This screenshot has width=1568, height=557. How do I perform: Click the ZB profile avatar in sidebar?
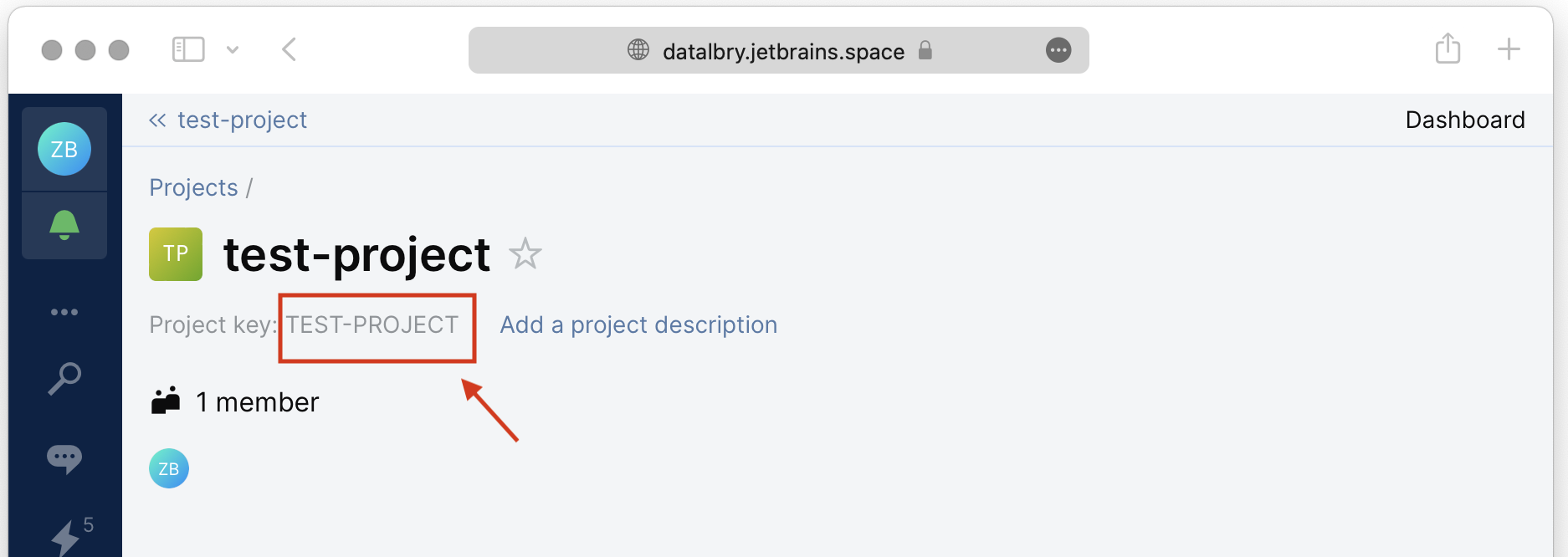coord(64,149)
